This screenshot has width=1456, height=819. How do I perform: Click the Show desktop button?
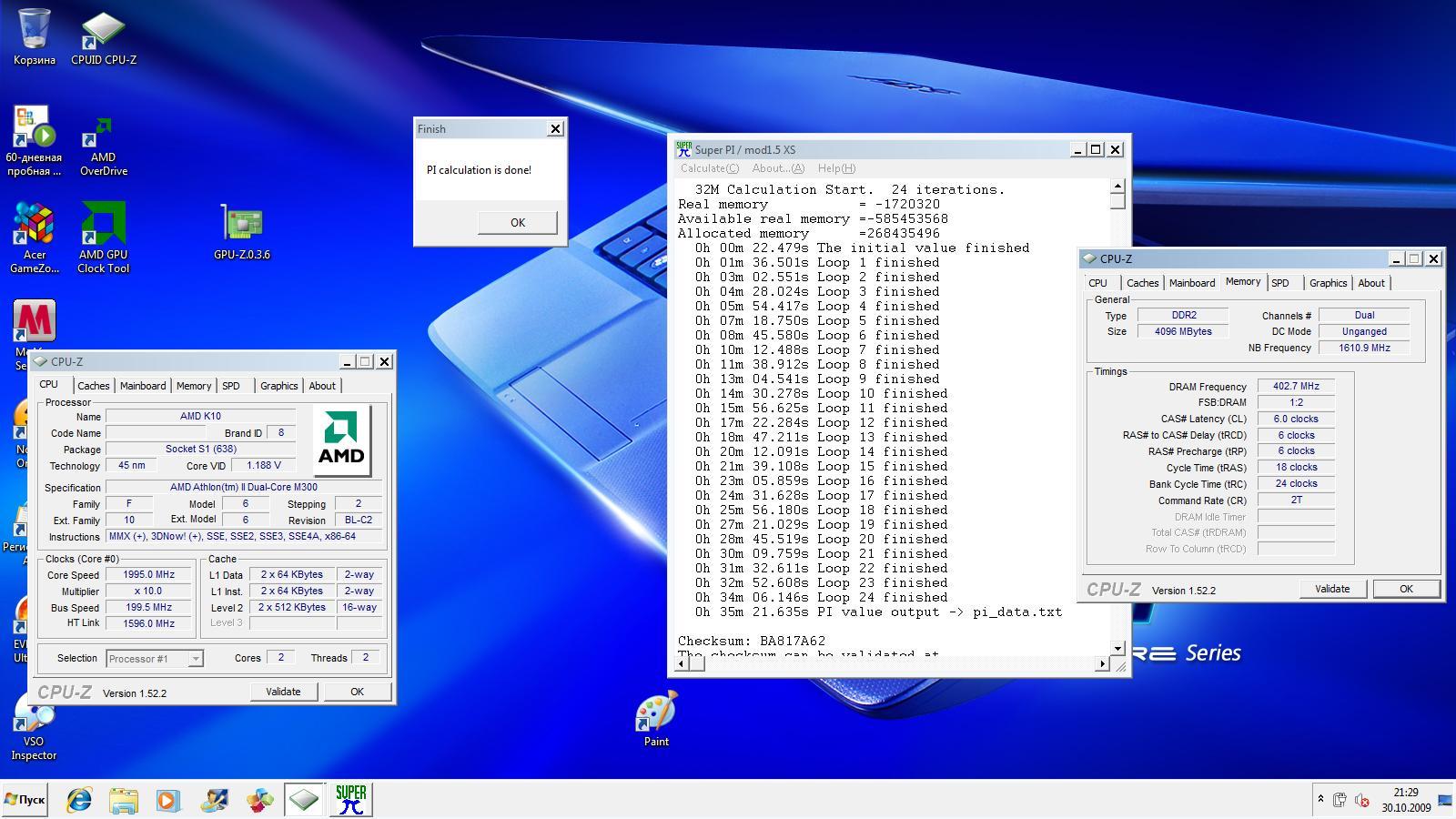[1445, 800]
